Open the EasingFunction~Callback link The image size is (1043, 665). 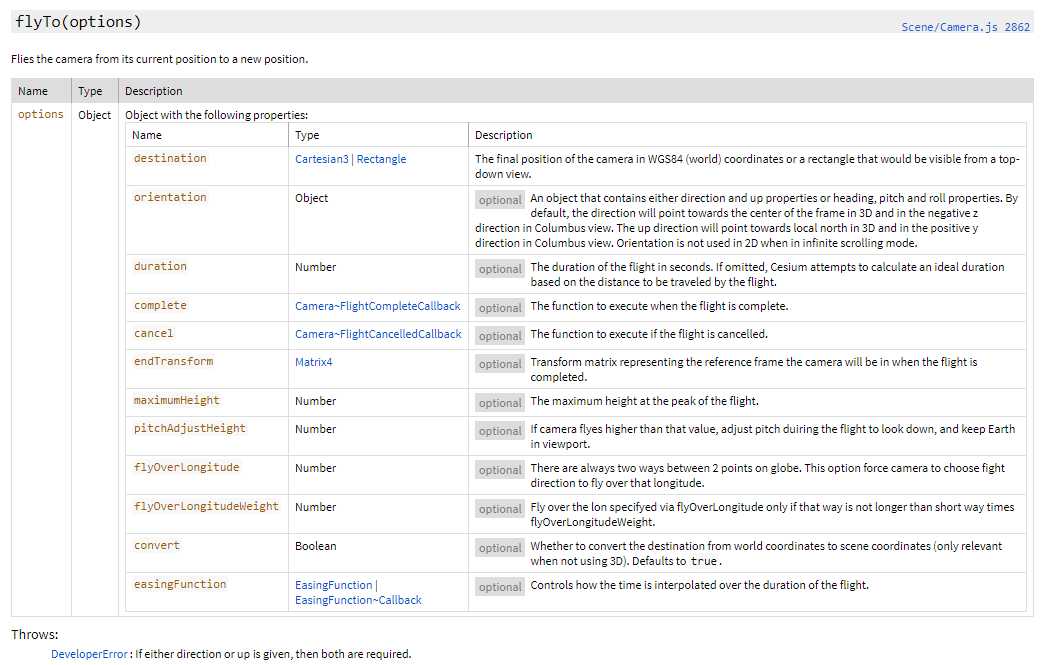(x=359, y=600)
